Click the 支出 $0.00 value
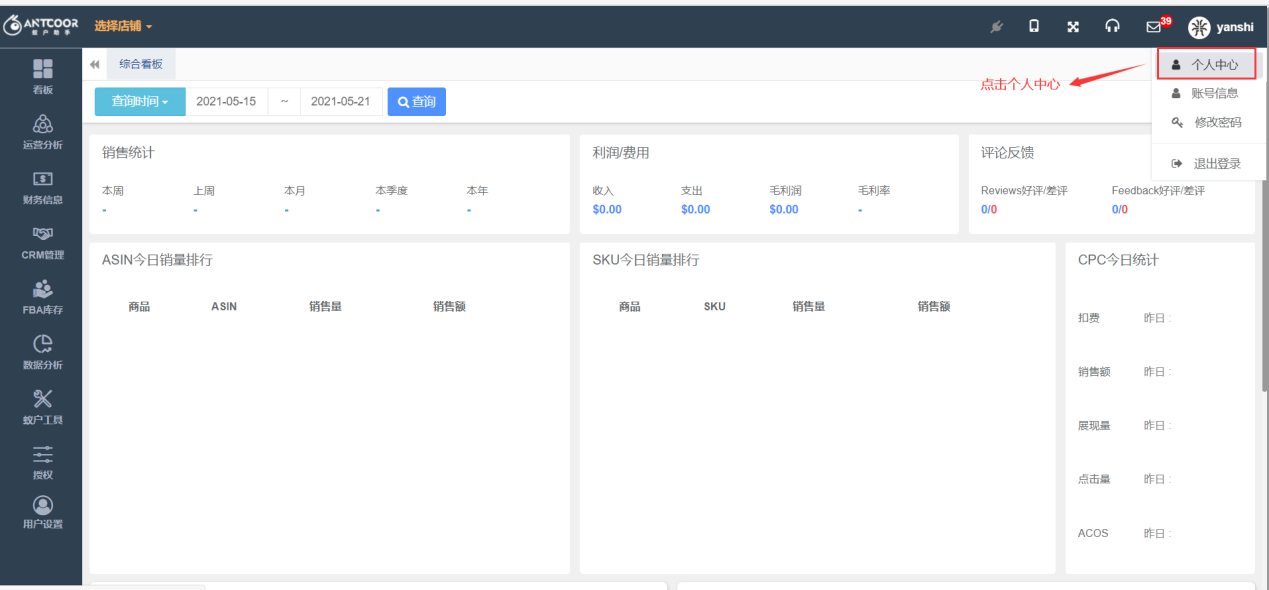 click(x=695, y=209)
